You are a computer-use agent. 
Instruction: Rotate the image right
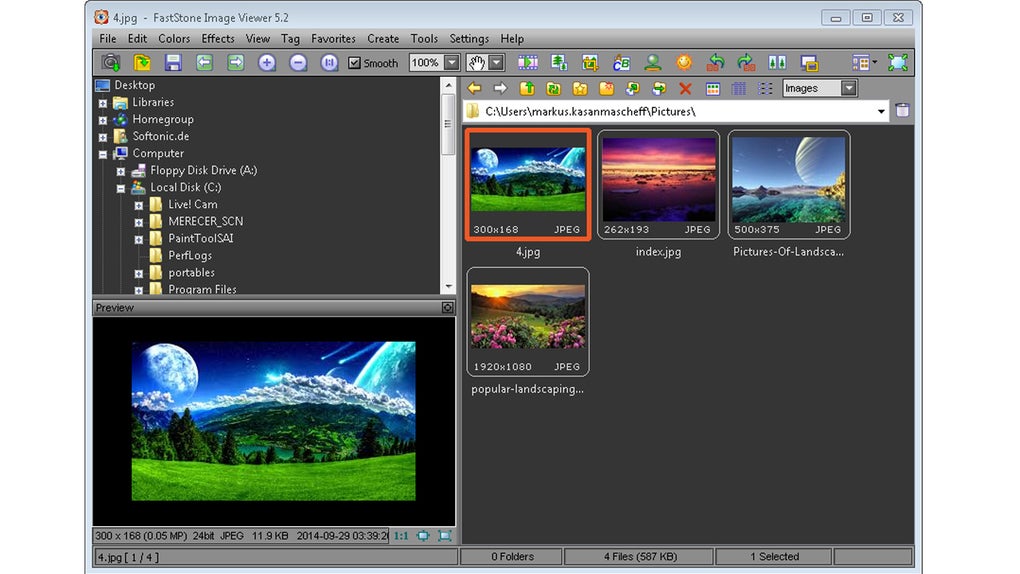pos(746,62)
